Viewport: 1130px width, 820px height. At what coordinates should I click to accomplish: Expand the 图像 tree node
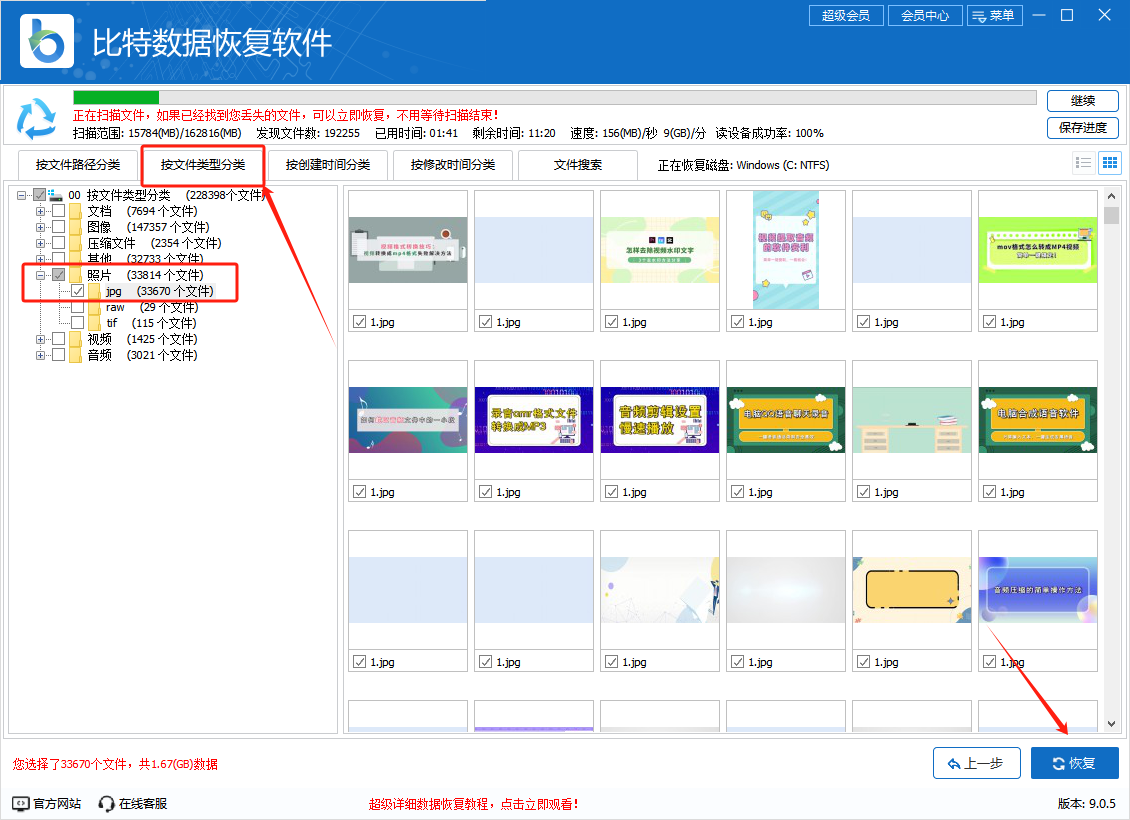pos(41,227)
